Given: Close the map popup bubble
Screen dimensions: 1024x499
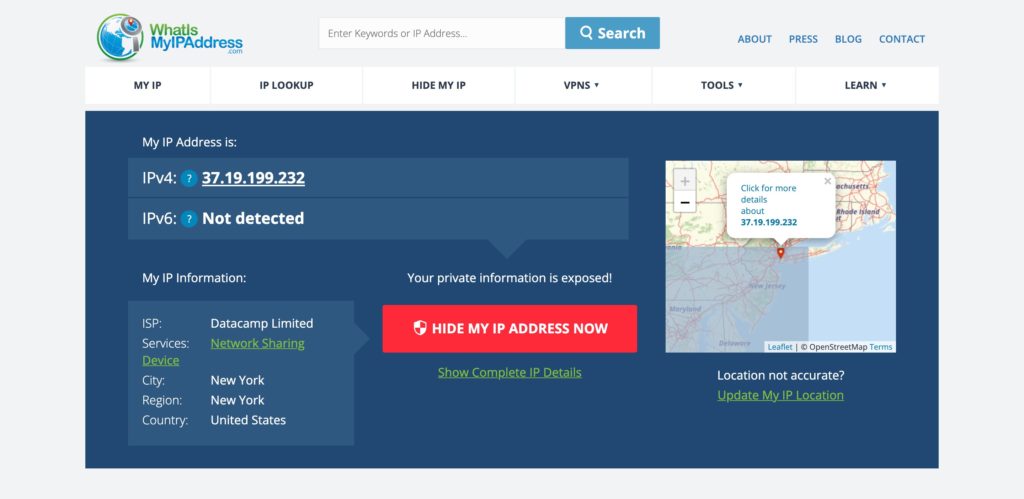Looking at the screenshot, I should 827,181.
